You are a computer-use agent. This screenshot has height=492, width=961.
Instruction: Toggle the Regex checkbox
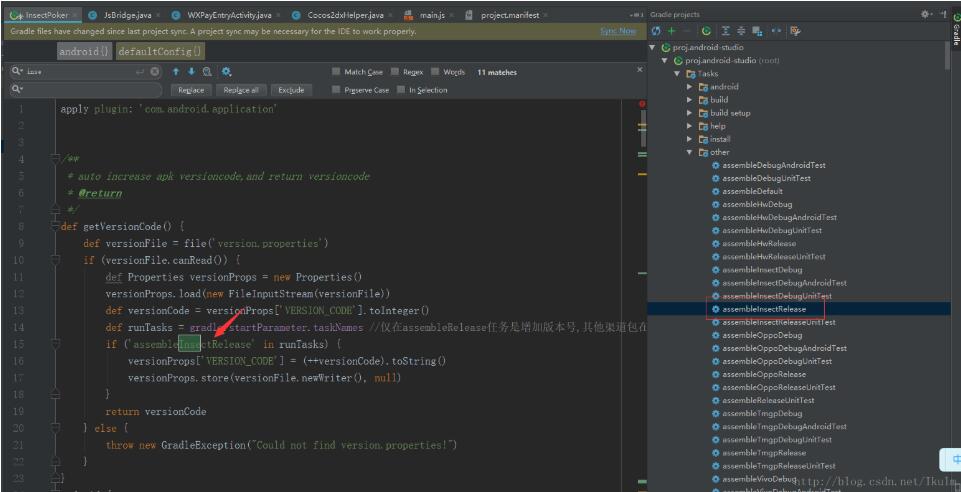395,72
